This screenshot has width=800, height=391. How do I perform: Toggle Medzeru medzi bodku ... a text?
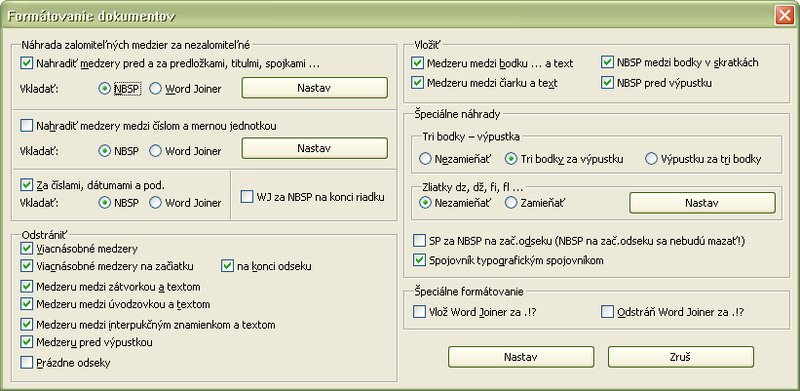[417, 63]
